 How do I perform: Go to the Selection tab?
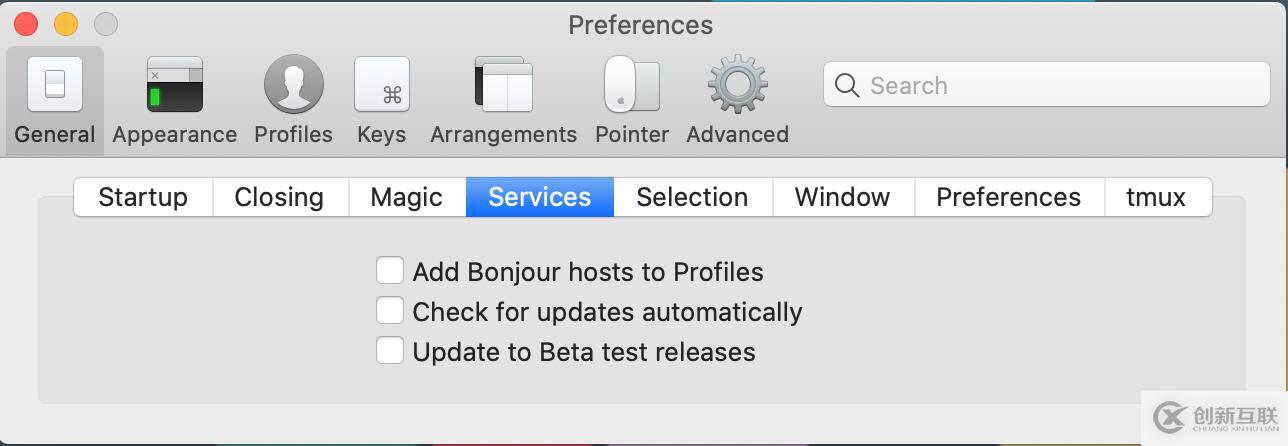pyautogui.click(x=692, y=197)
